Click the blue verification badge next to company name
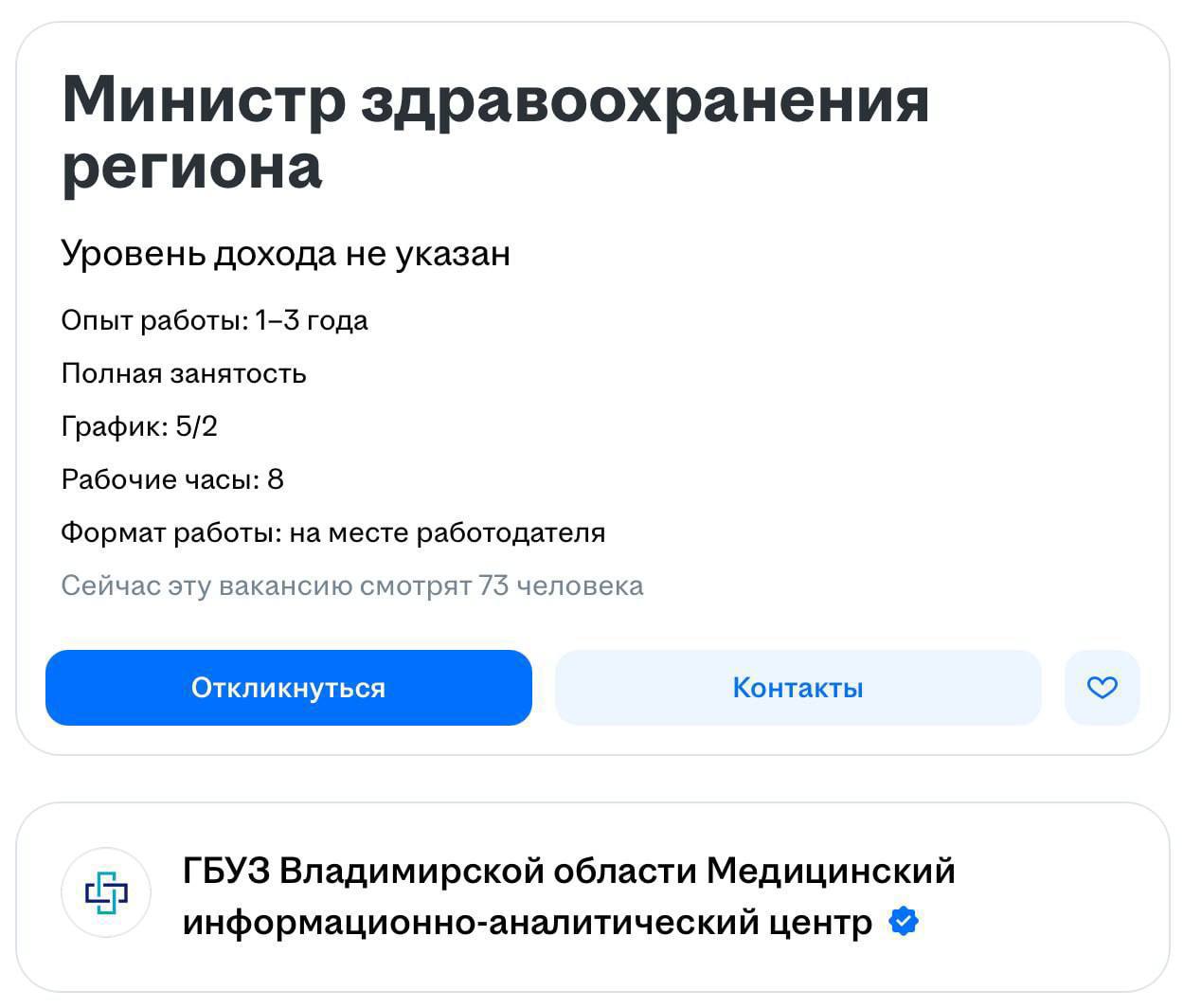This screenshot has height=1008, width=1201. tap(904, 920)
